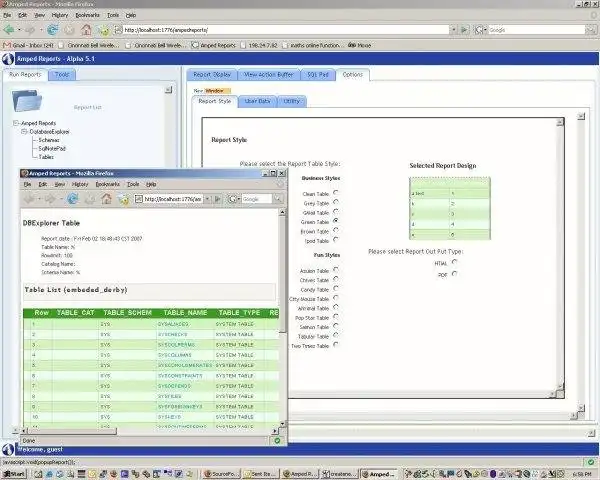Click collapse arrow of Report List panel

168,90
